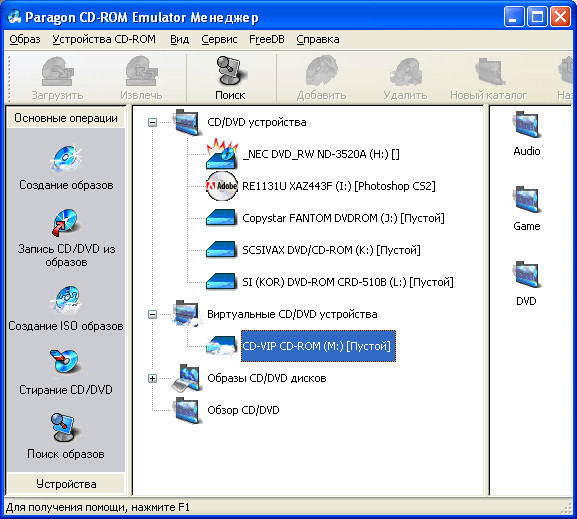Select the CD/DVD устройства label

pyautogui.click(x=257, y=122)
